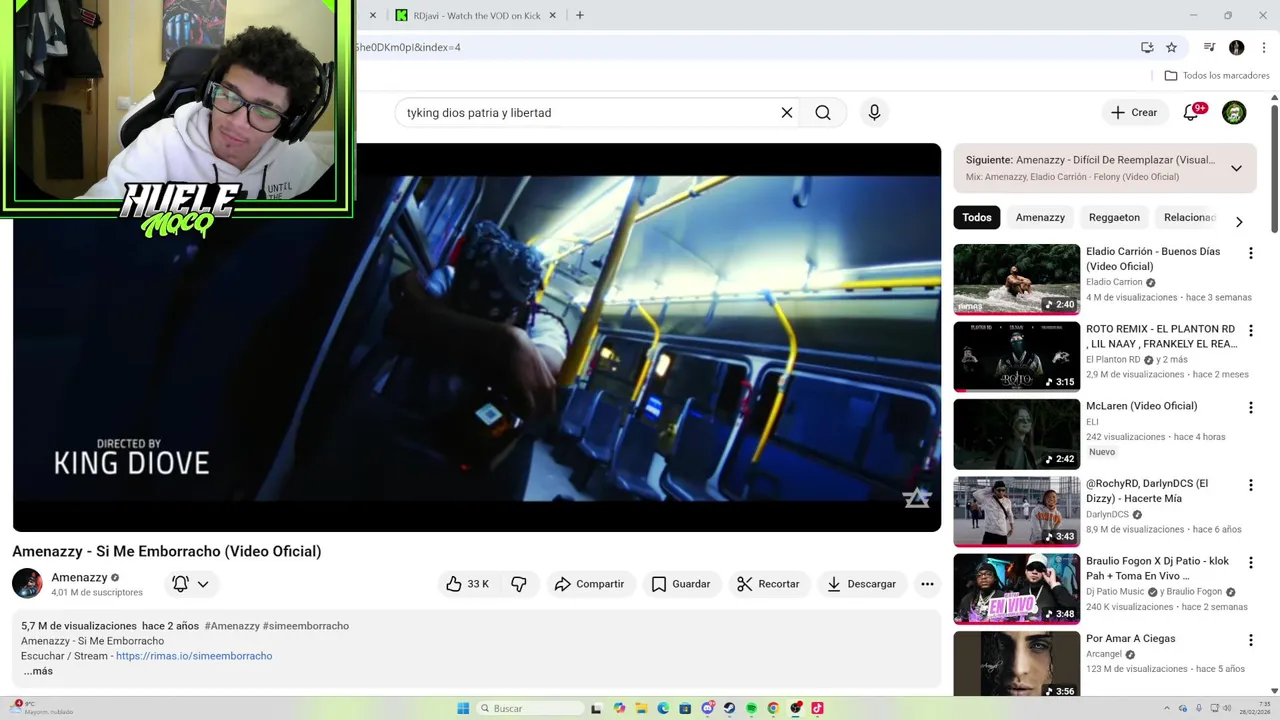1280x720 pixels.
Task: Open options for Eladio Carrión Buenos Días
Action: click(x=1250, y=254)
